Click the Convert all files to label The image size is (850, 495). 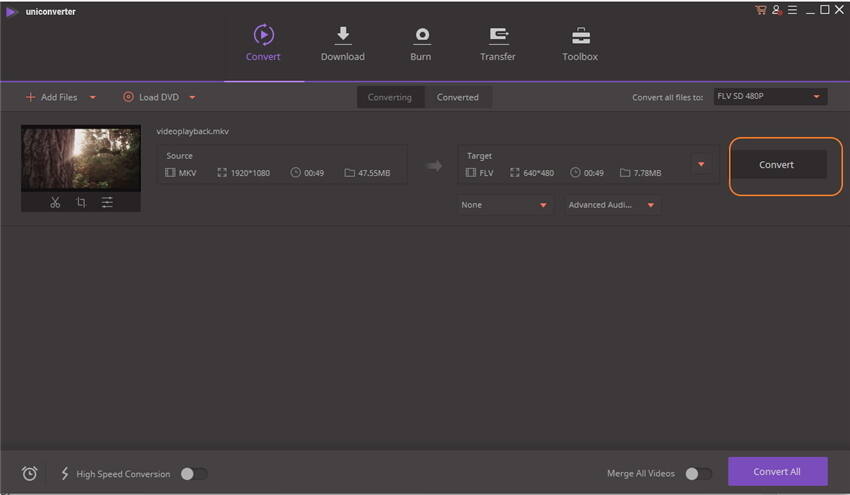click(x=667, y=98)
